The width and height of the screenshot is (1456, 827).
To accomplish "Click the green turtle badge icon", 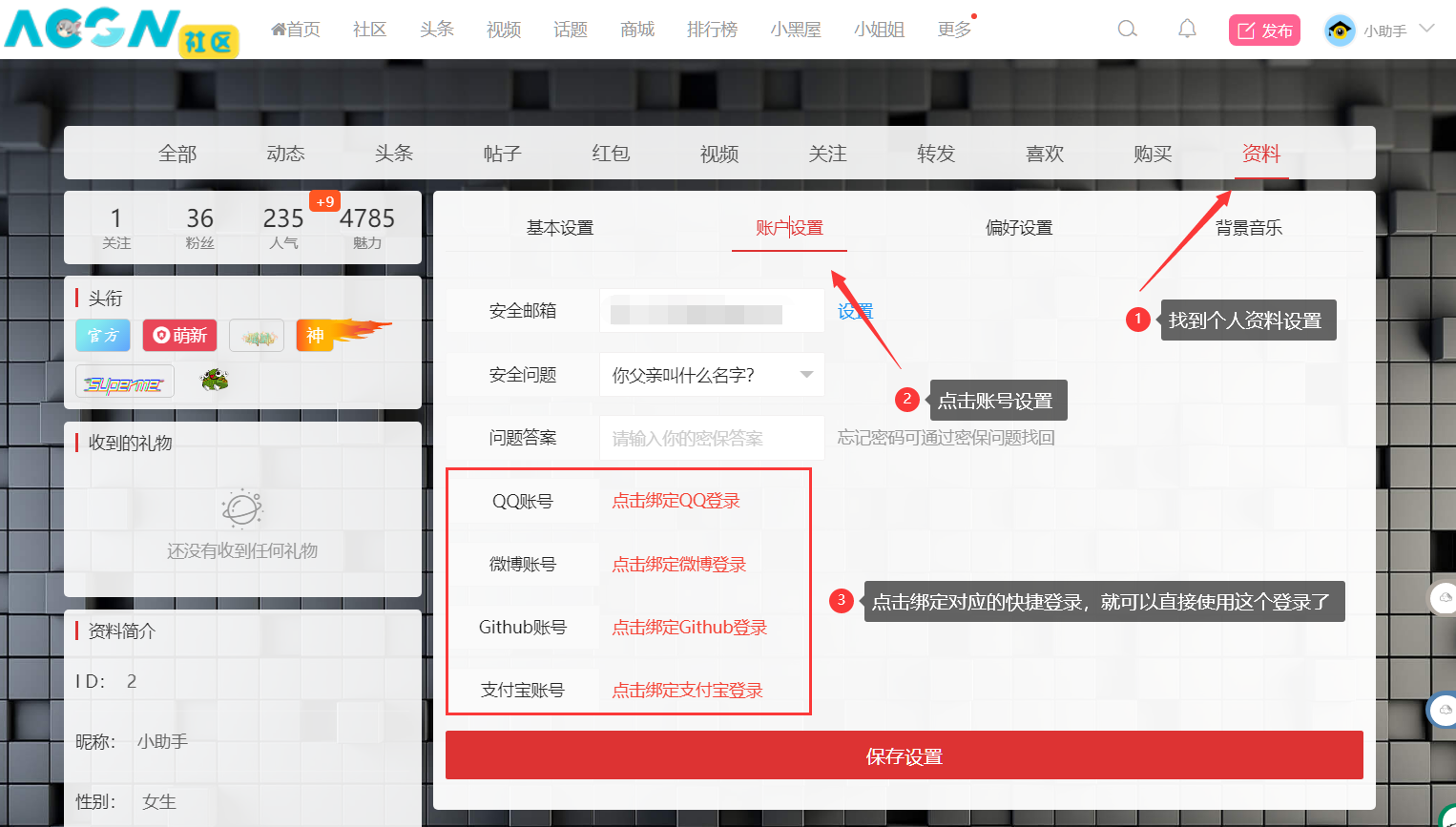I will 215,381.
